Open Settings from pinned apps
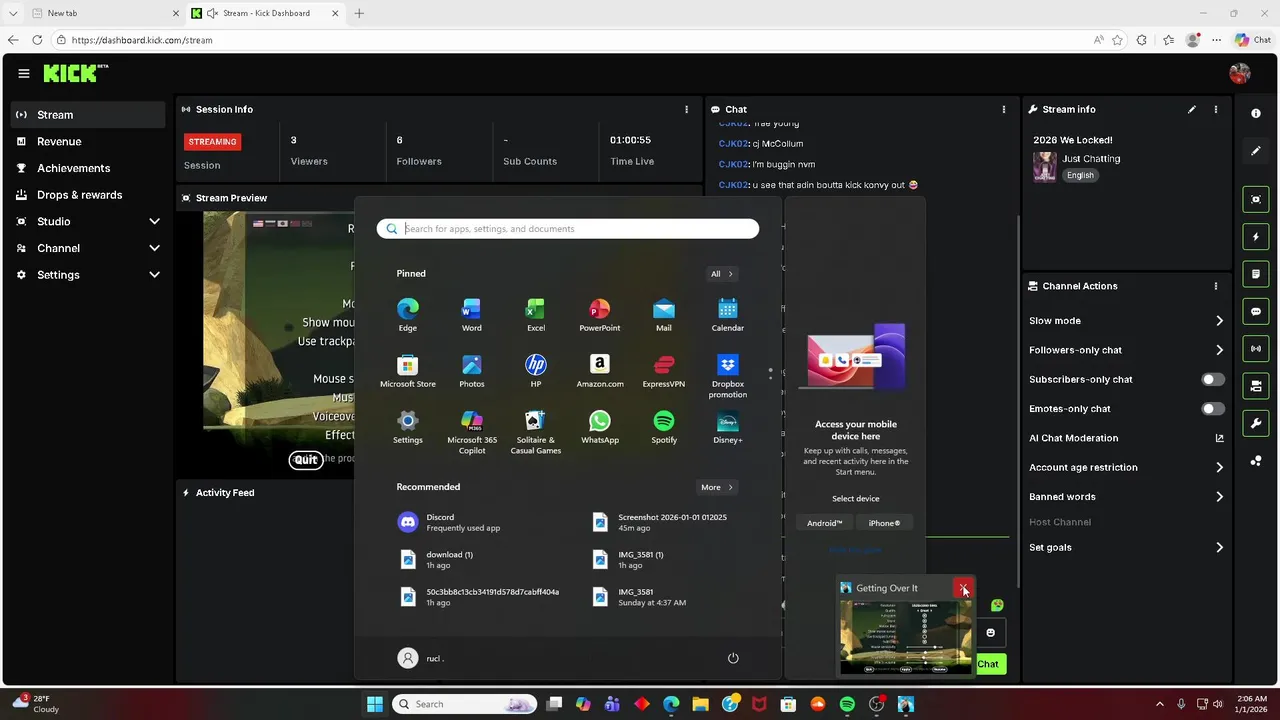 (407, 426)
